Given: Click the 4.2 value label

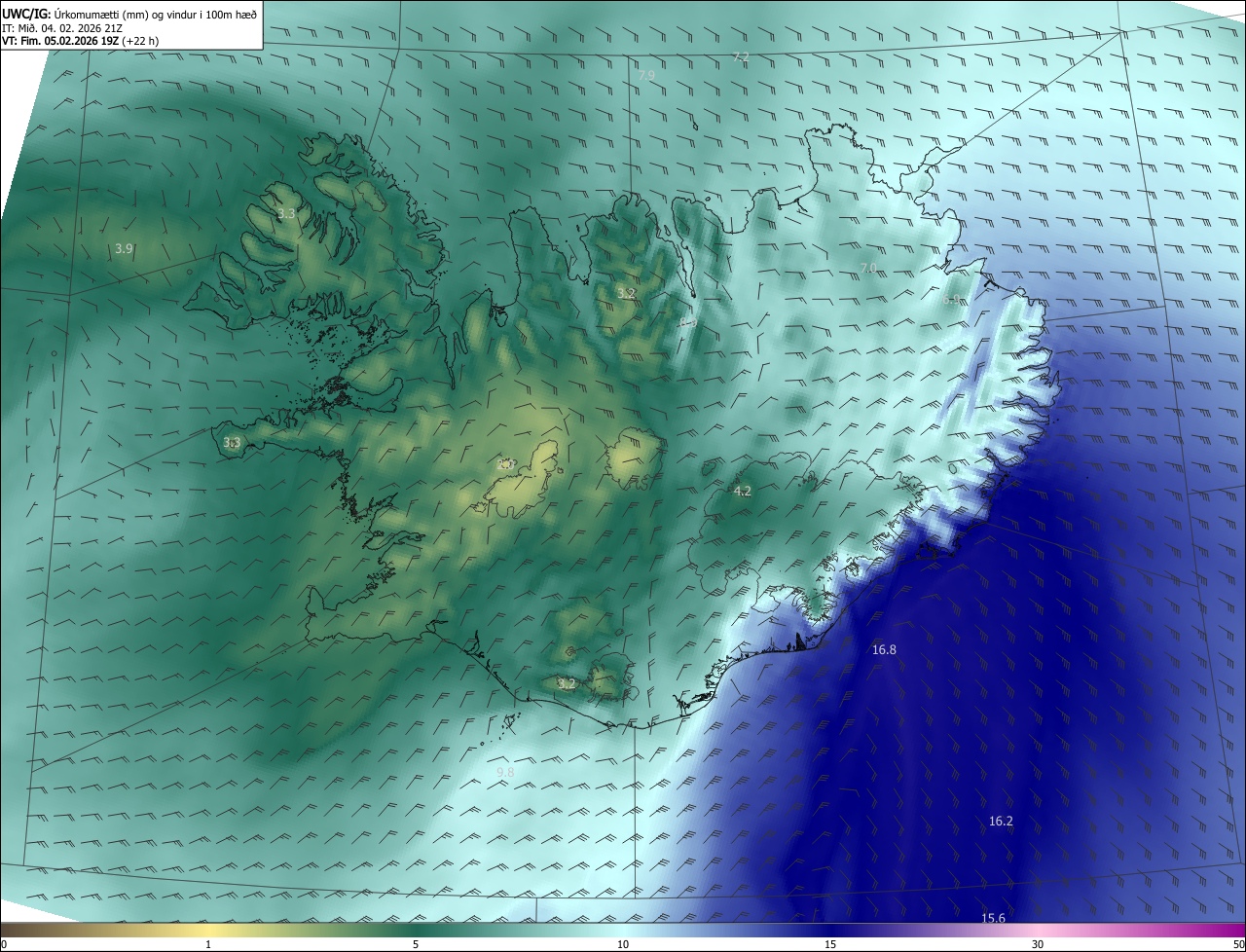Looking at the screenshot, I should (742, 492).
